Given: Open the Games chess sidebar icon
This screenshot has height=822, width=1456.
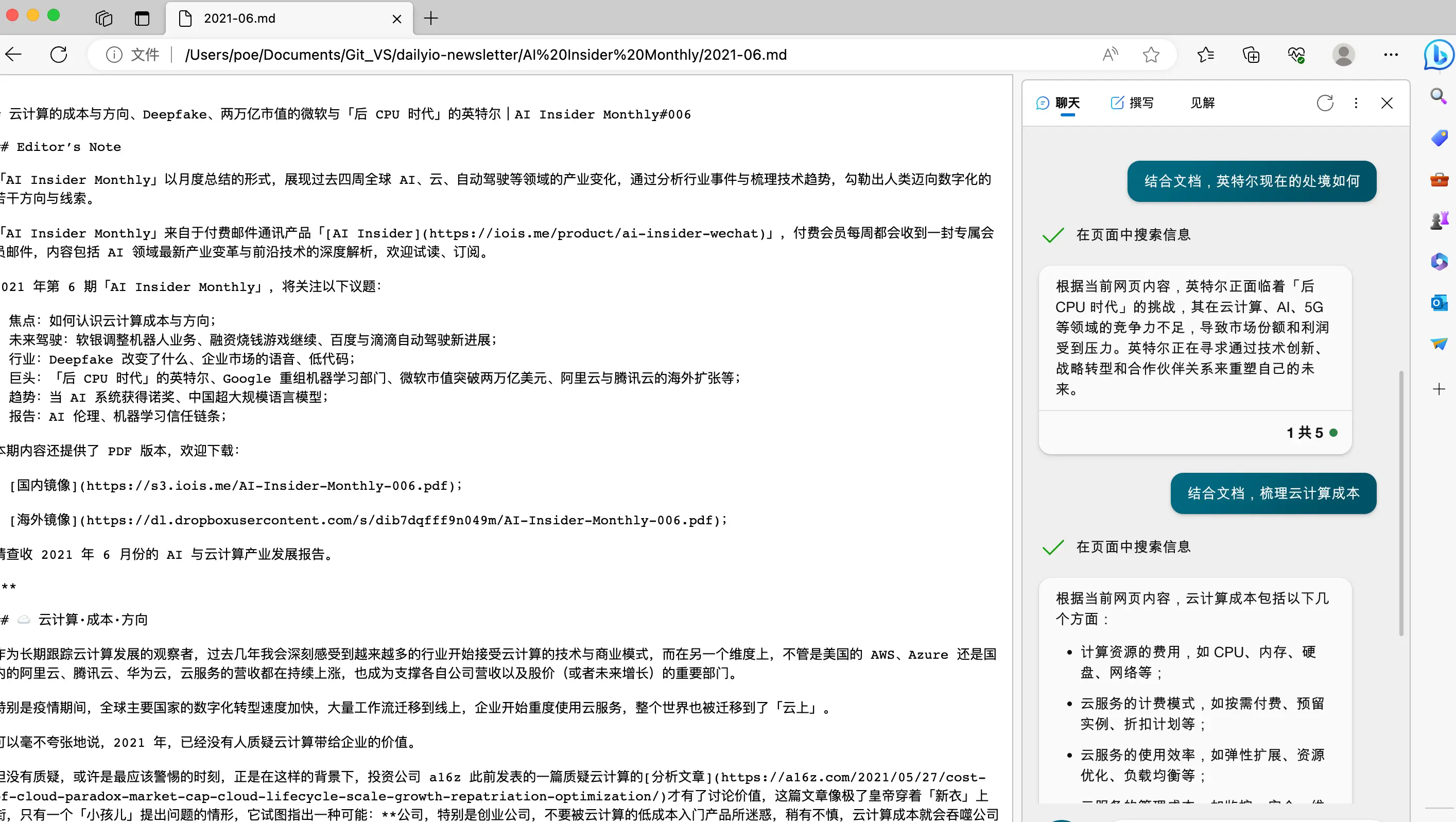Looking at the screenshot, I should pos(1438,220).
